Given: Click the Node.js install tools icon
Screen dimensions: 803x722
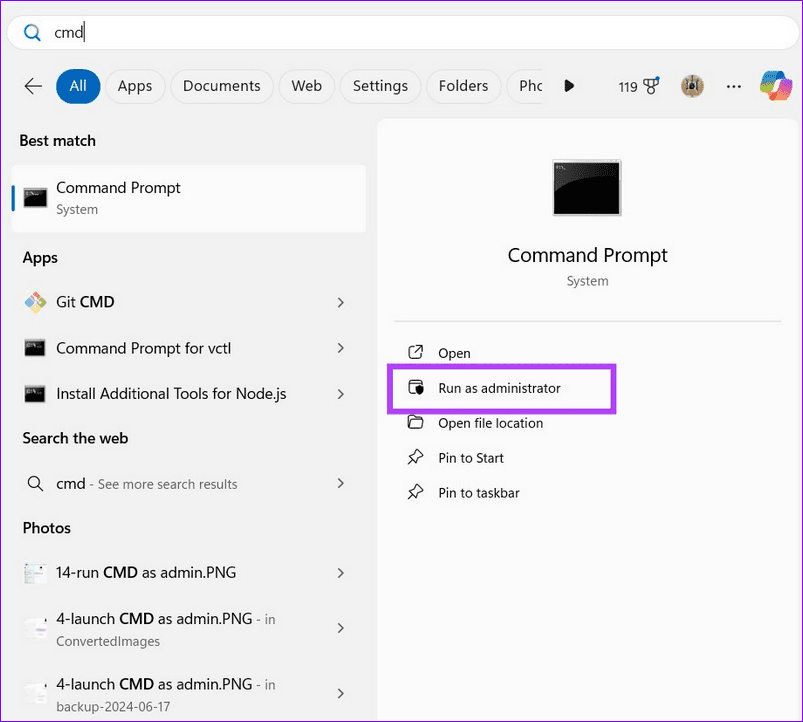Looking at the screenshot, I should [x=35, y=393].
